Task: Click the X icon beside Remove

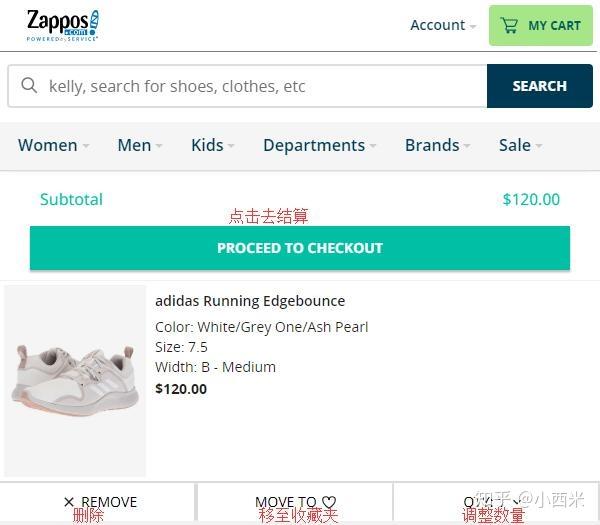Action: [69, 502]
